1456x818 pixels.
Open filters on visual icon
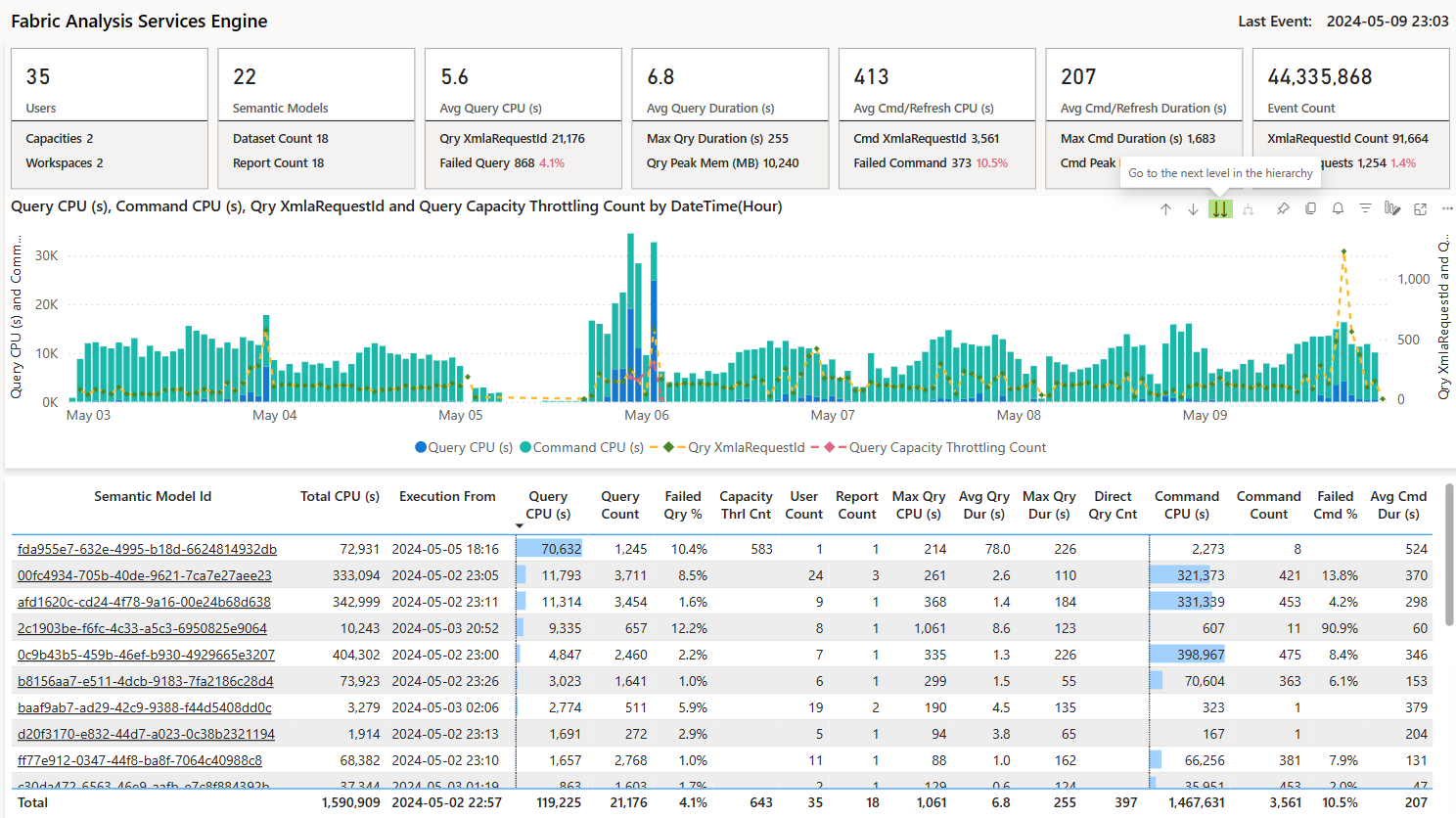pyautogui.click(x=1365, y=209)
